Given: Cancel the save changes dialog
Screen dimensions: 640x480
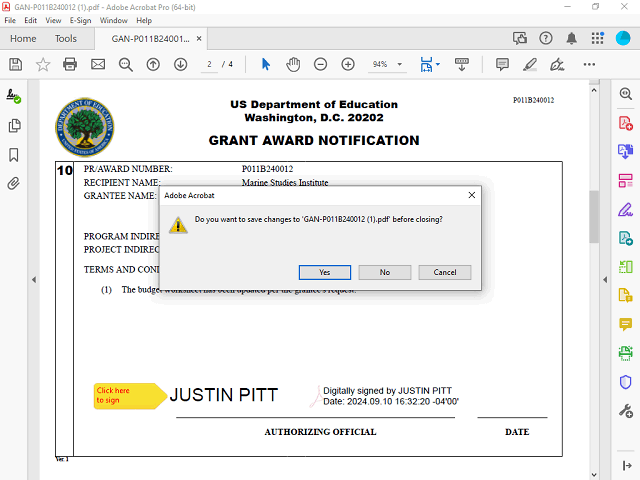Looking at the screenshot, I should 444,272.
